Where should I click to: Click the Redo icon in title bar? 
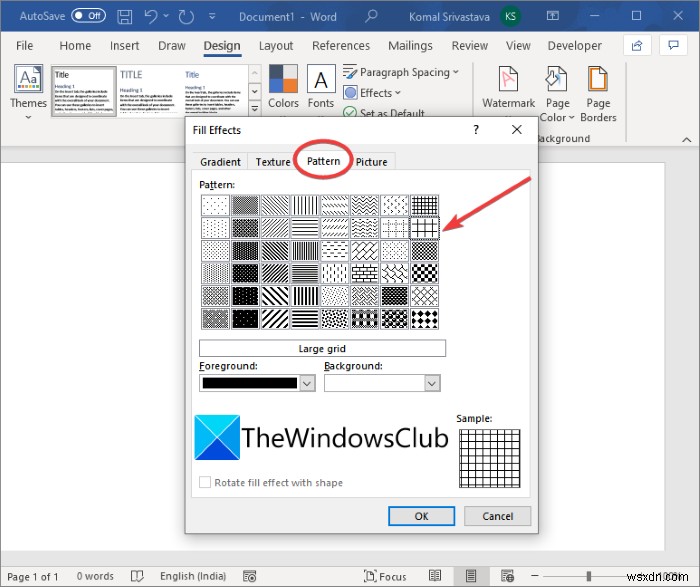tap(186, 17)
